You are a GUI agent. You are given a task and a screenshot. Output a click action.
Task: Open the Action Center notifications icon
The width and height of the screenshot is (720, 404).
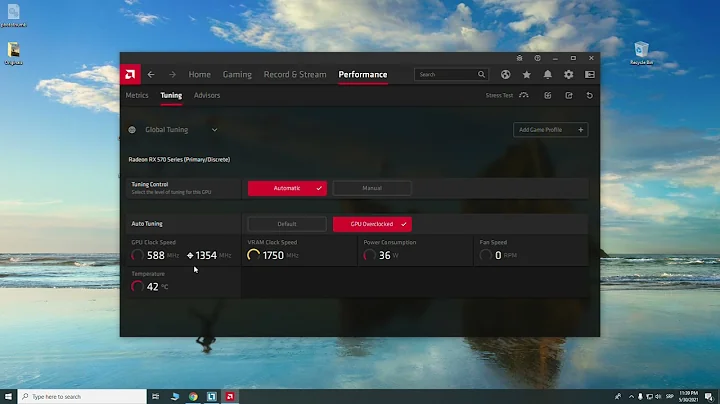pyautogui.click(x=709, y=396)
